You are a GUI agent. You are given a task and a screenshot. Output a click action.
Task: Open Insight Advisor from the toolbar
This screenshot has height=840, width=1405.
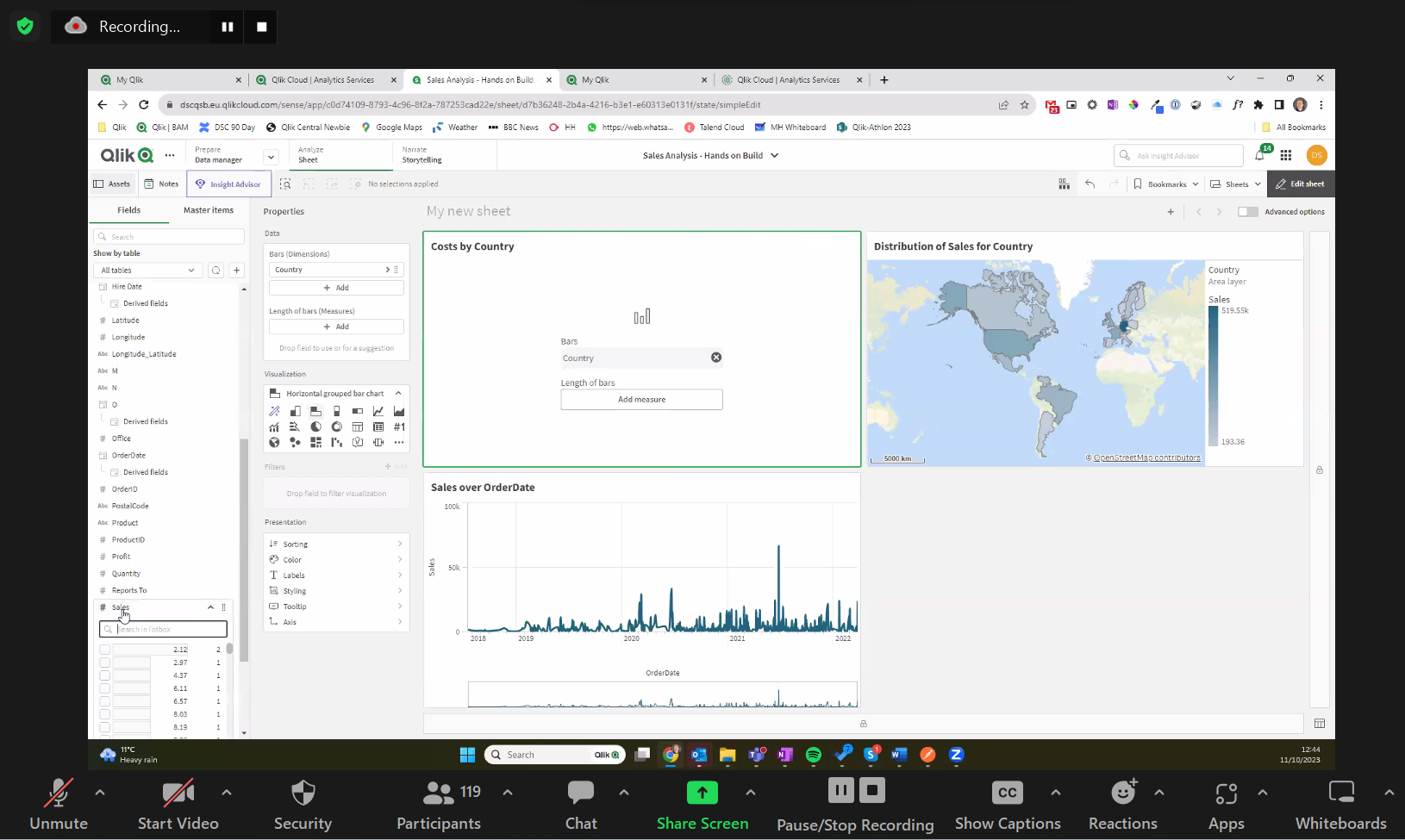coord(228,184)
